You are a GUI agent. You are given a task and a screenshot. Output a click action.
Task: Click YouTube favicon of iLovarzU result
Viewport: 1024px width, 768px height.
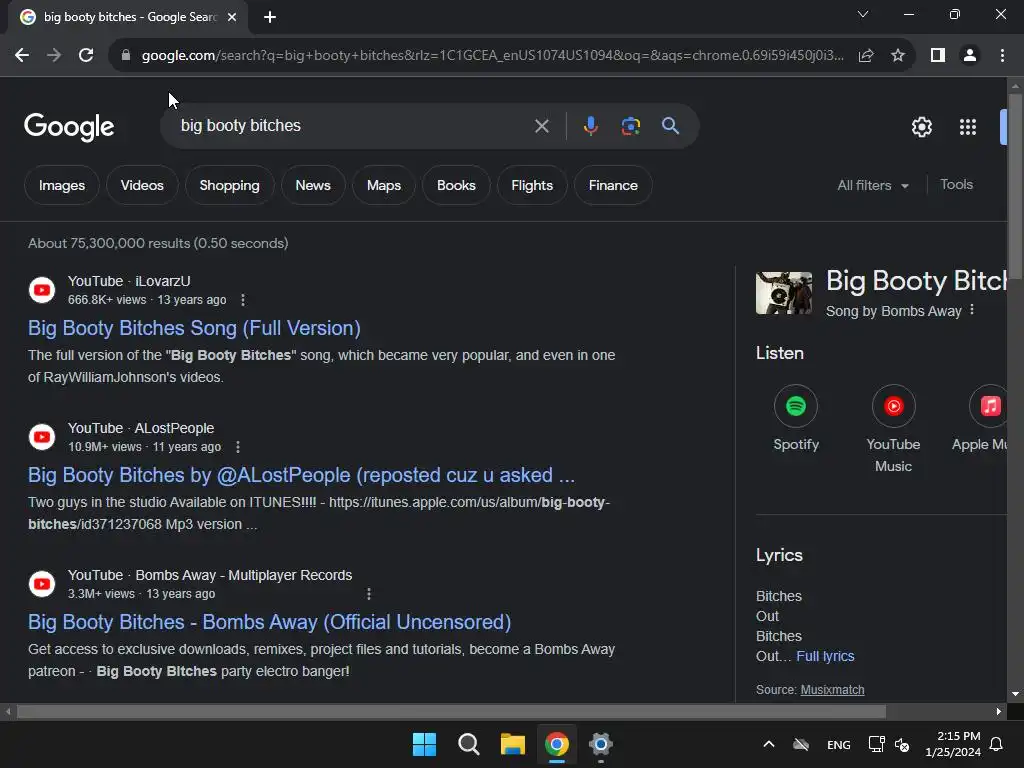click(42, 290)
